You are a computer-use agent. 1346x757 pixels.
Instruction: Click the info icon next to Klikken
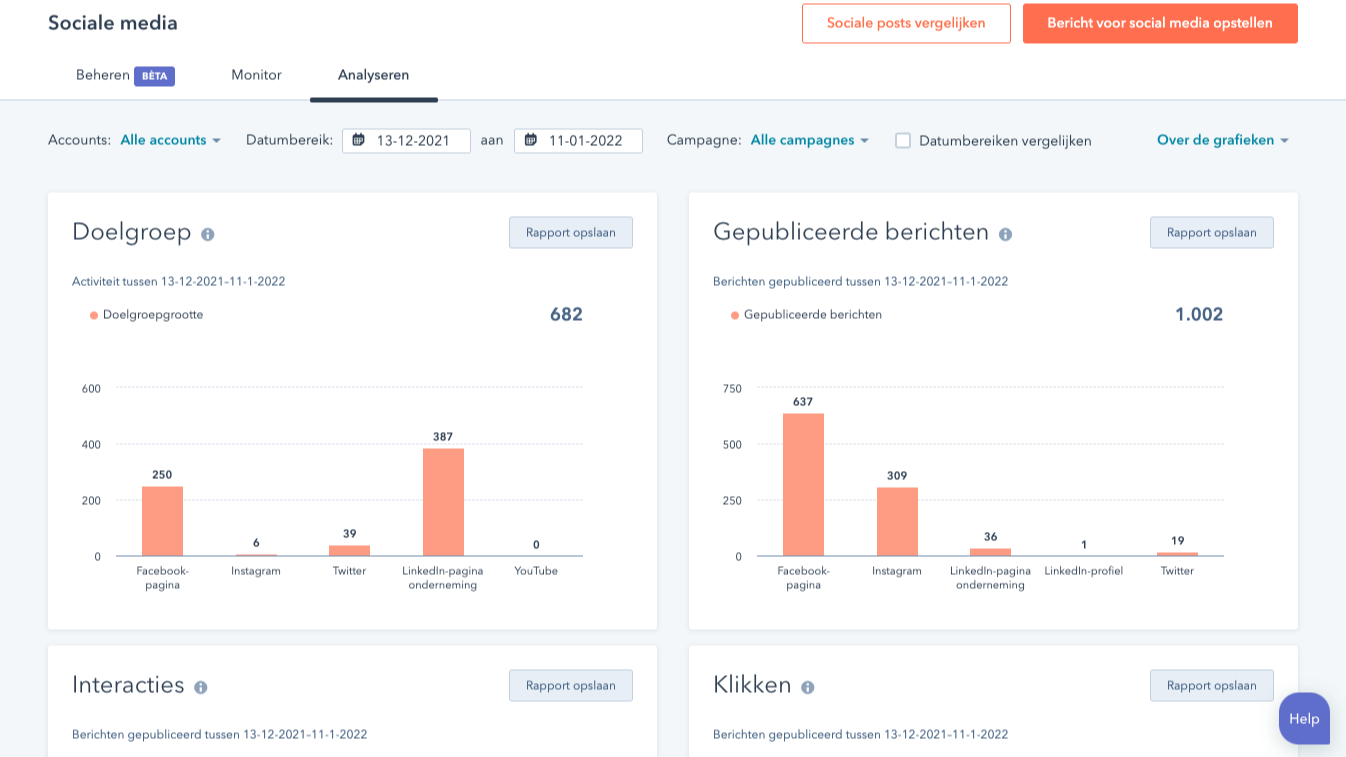pyautogui.click(x=807, y=685)
